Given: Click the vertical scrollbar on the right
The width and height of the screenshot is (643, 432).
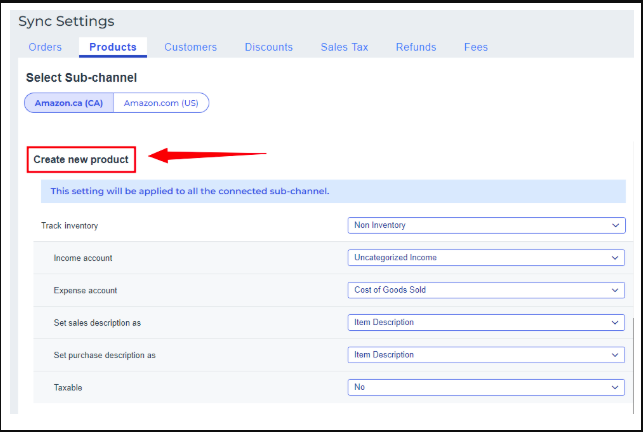Looking at the screenshot, I should click(631, 360).
